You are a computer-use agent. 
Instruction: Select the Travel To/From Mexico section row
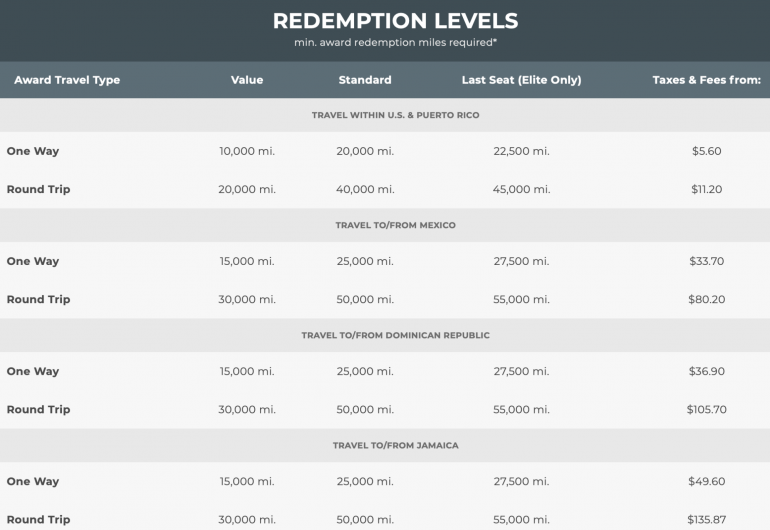tap(395, 225)
